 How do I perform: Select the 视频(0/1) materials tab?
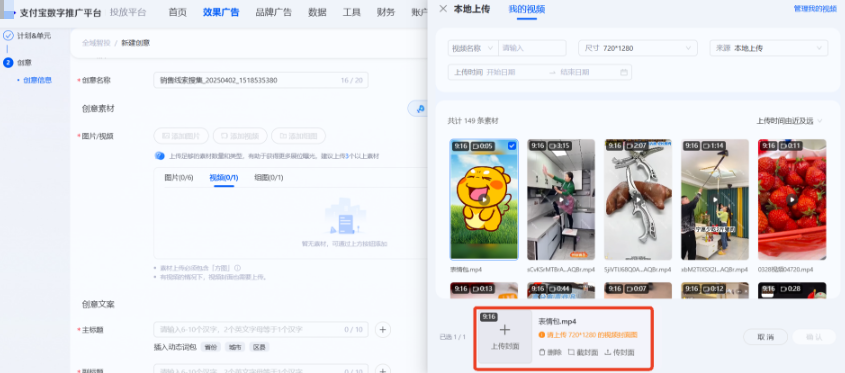224,177
